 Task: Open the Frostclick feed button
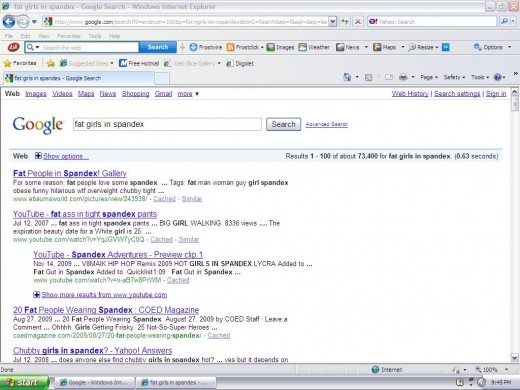243,47
